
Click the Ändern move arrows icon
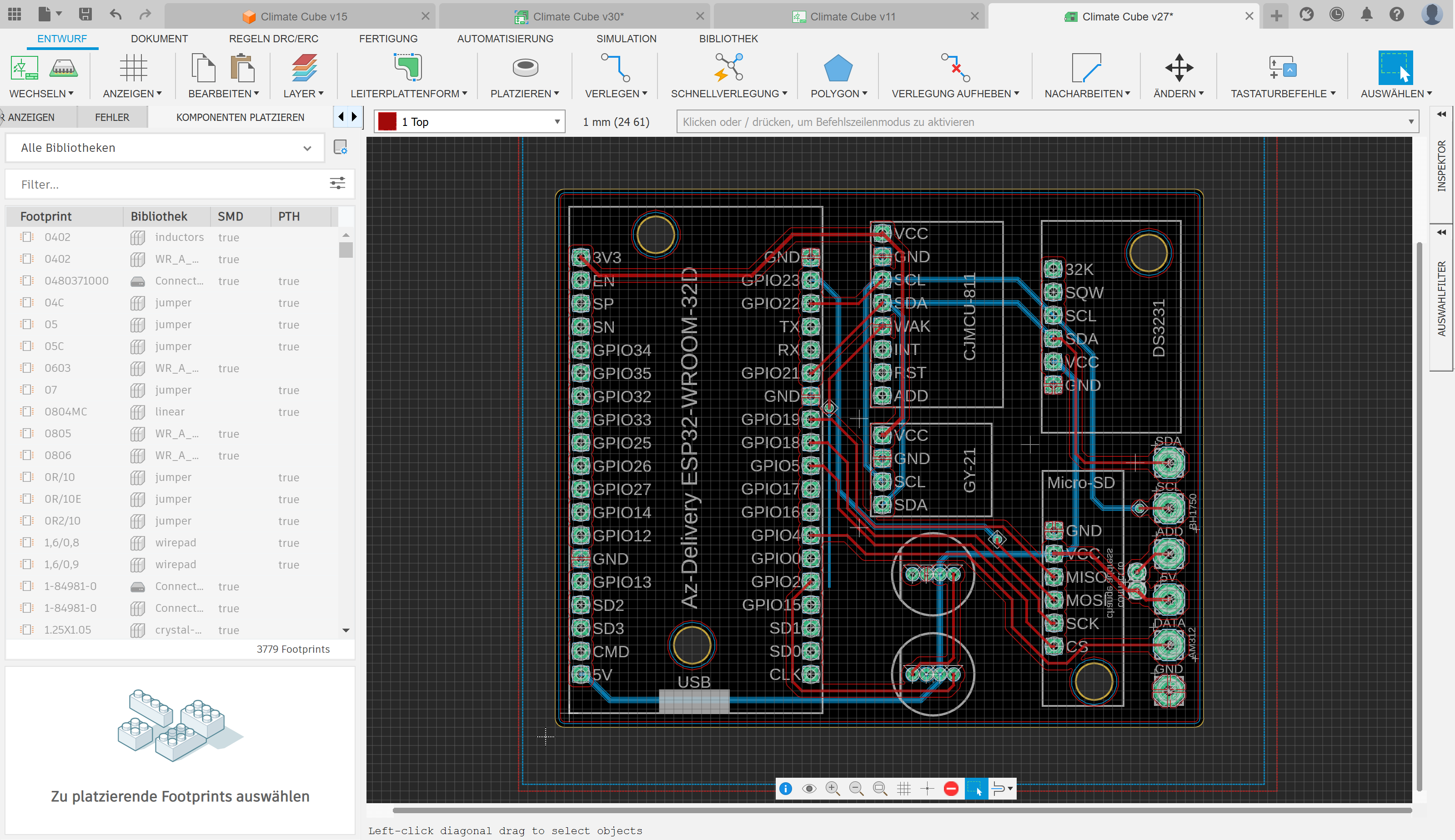pos(1178,68)
